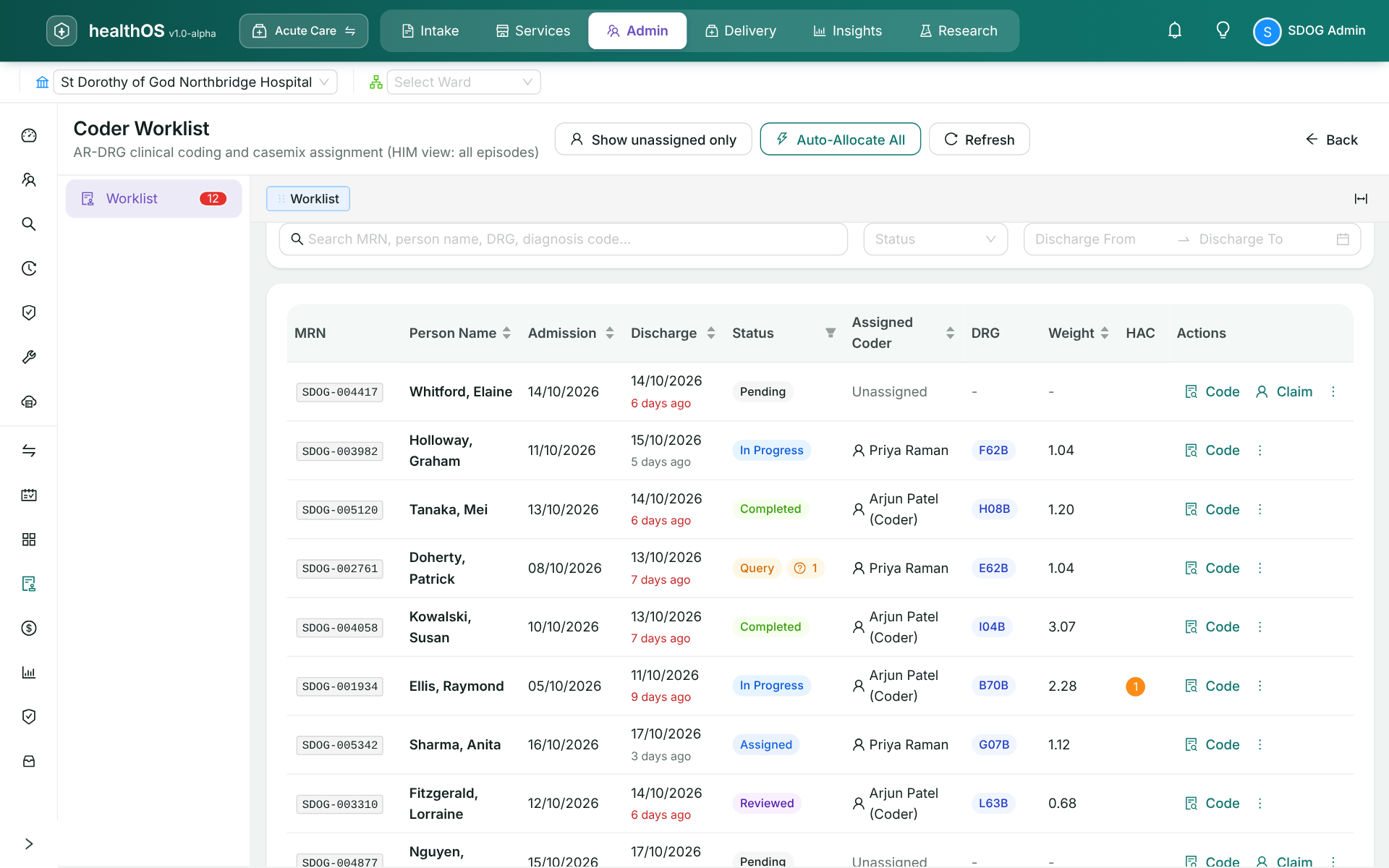Image resolution: width=1389 pixels, height=868 pixels.
Task: Open the transfer arrows icon in sidebar
Action: coord(29,451)
